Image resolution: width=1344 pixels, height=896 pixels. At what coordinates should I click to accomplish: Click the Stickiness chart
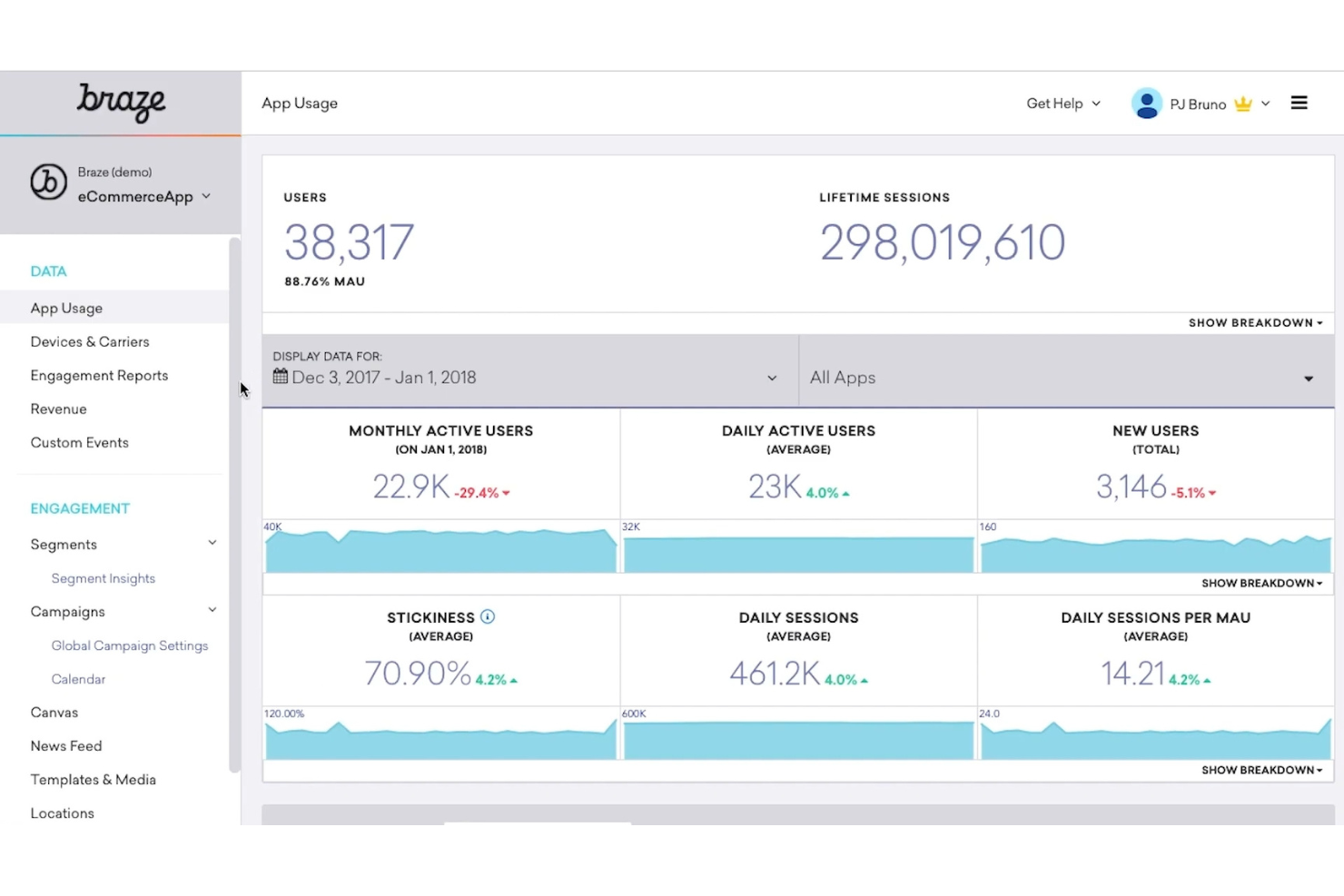[x=440, y=739]
